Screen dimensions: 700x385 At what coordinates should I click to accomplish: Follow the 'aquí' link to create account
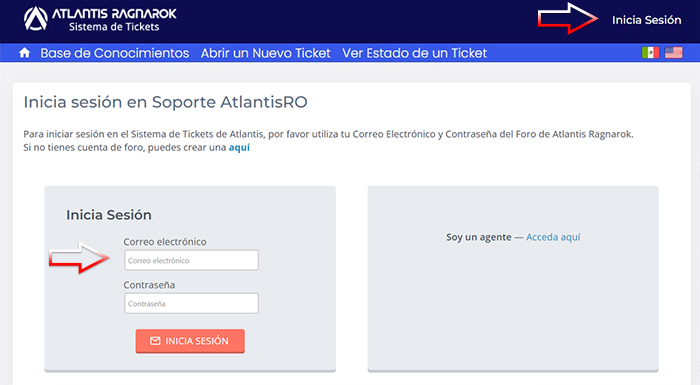[x=239, y=147]
